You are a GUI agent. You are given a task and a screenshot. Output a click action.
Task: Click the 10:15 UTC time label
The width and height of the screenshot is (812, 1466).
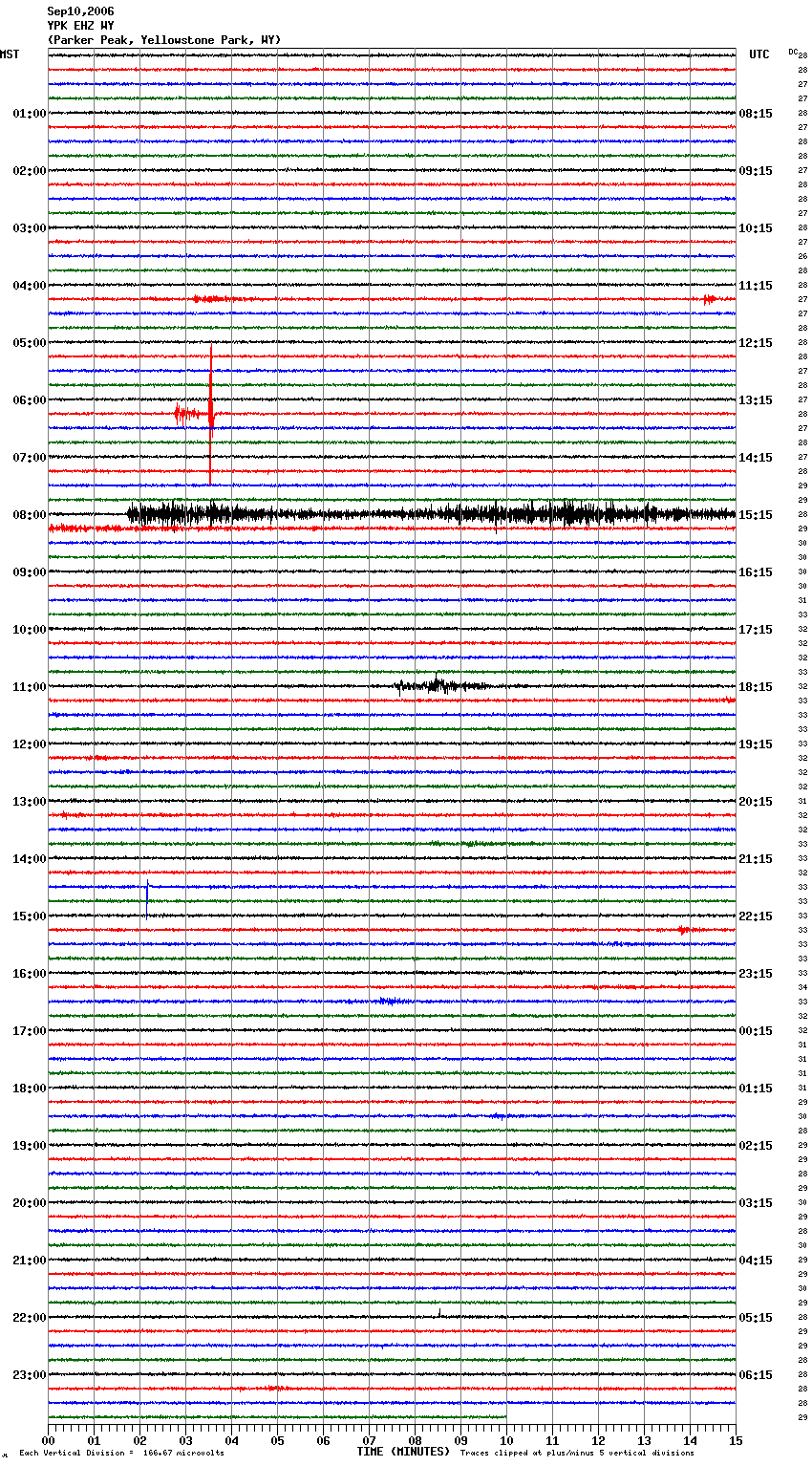[756, 228]
